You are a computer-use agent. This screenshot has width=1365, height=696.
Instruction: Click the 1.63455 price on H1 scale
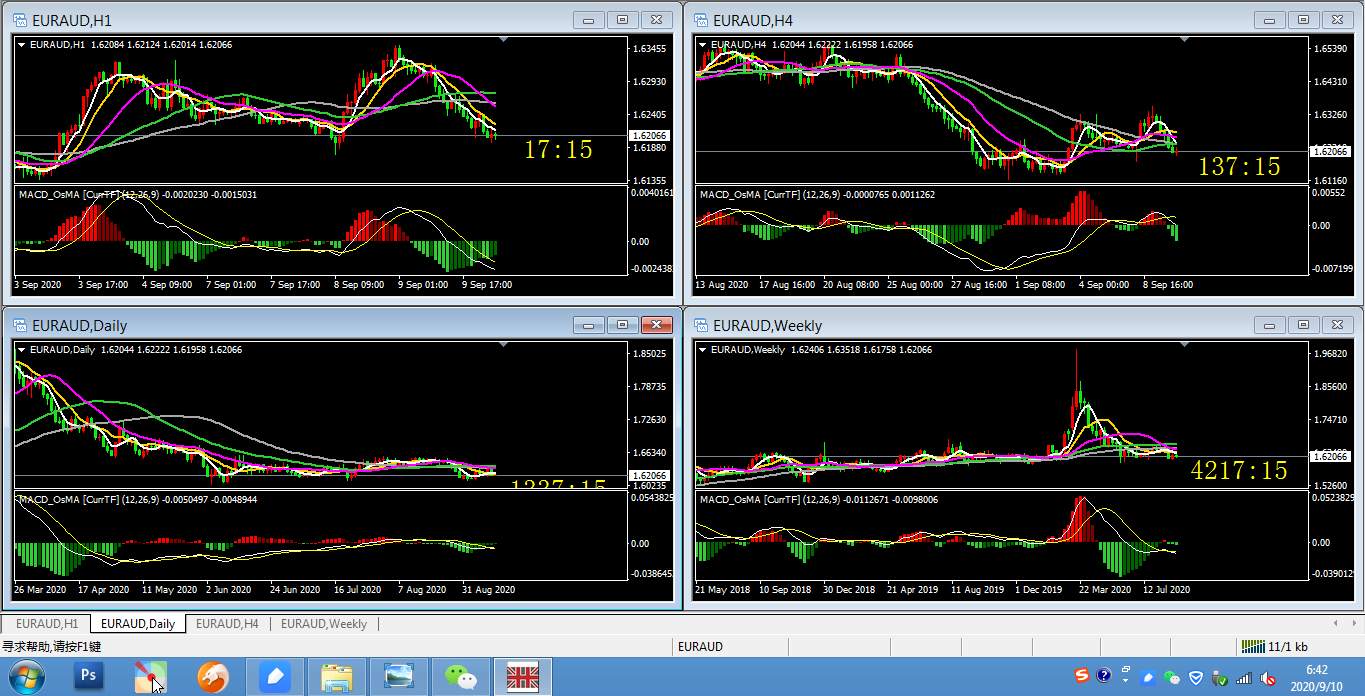coord(650,49)
